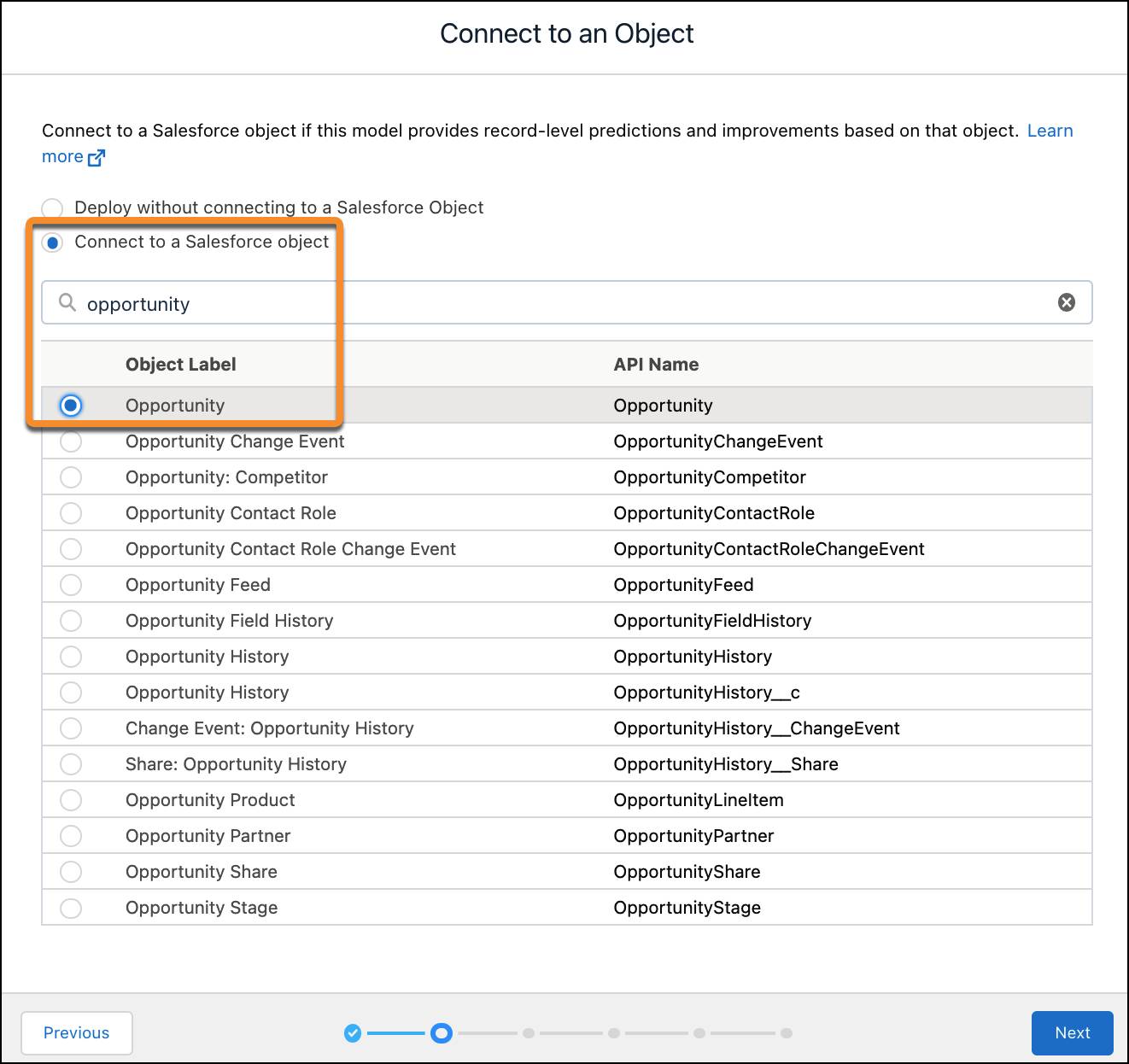Image resolution: width=1129 pixels, height=1064 pixels.
Task: Select the Opportunity Share object
Action: point(71,871)
